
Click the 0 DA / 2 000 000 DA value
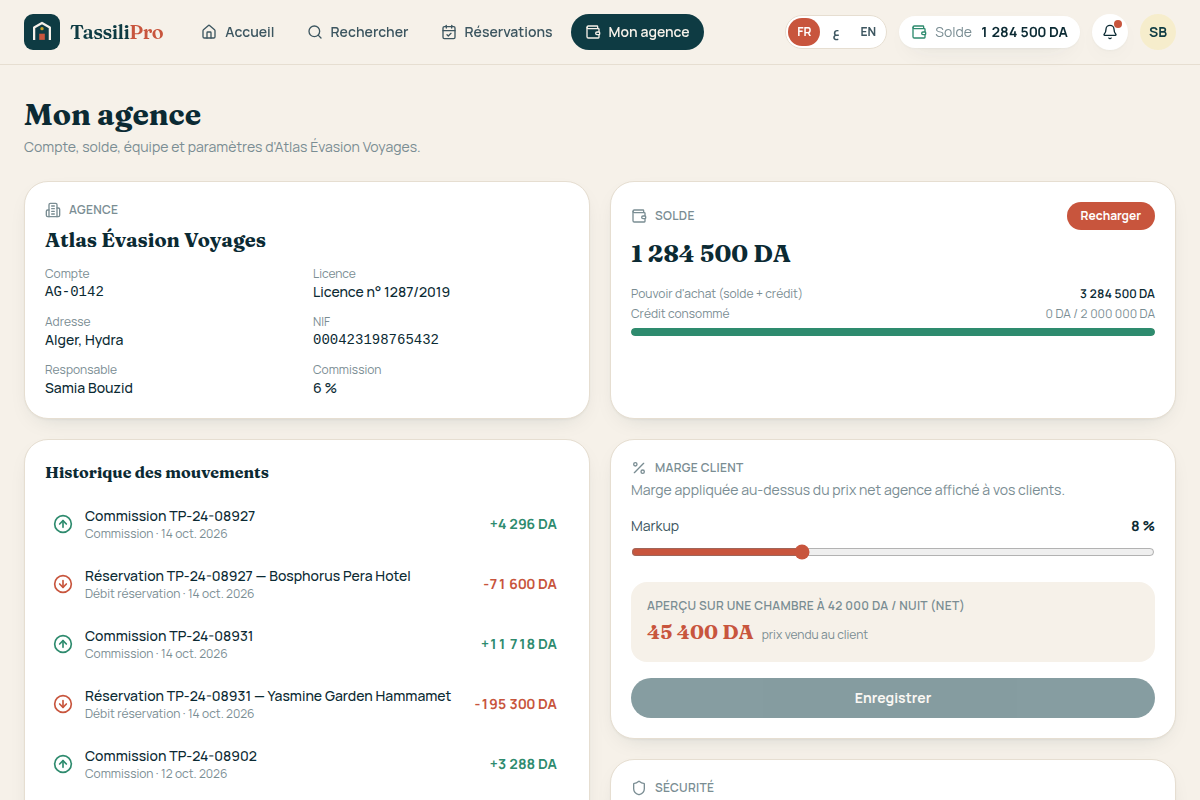coord(1100,314)
